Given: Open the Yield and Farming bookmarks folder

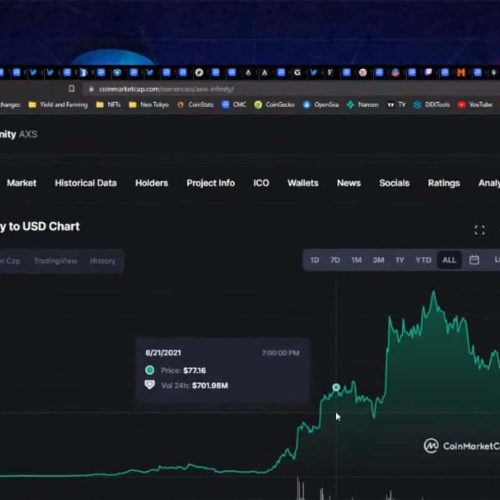Looking at the screenshot, I should click(58, 105).
